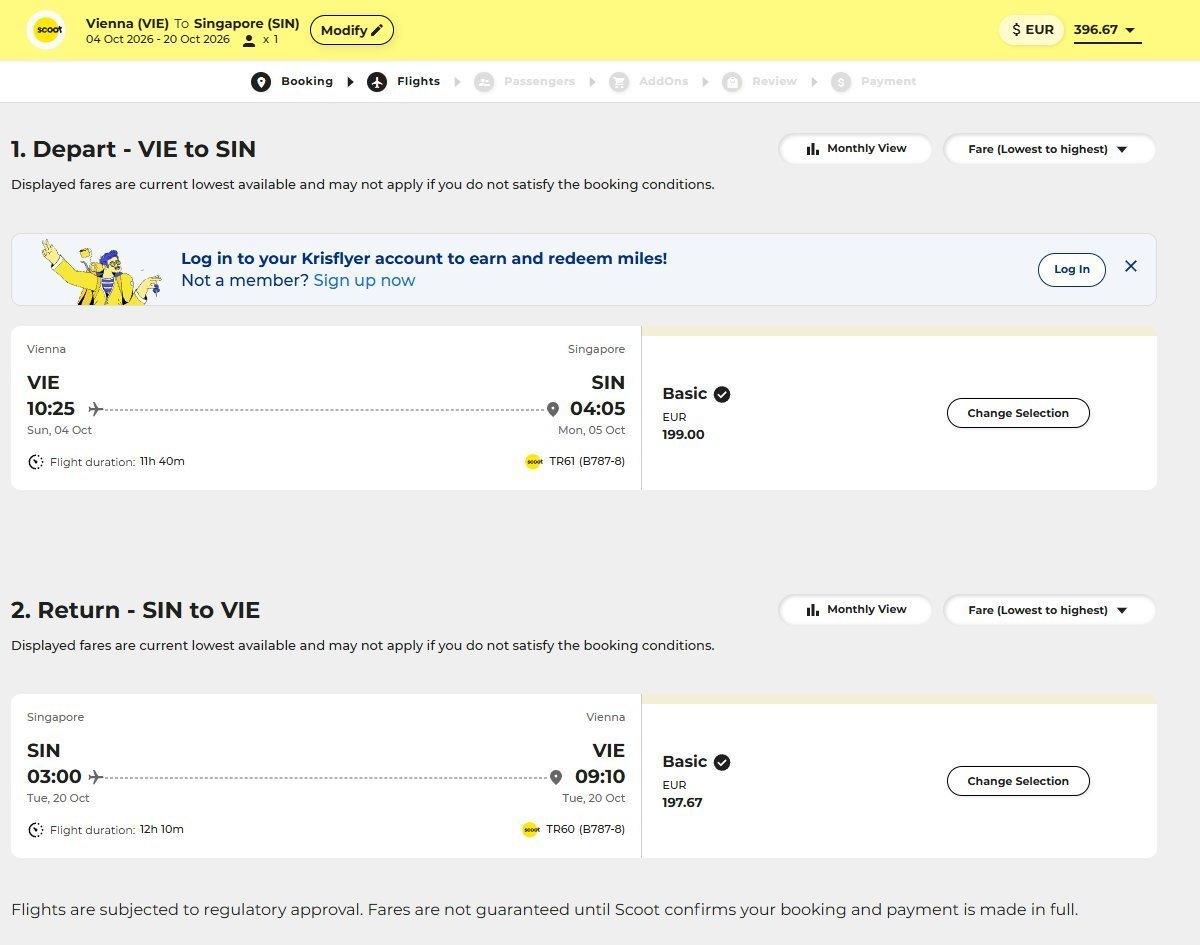Click the AddOns cart step icon
Screen dimensions: 1200x945
click(619, 82)
